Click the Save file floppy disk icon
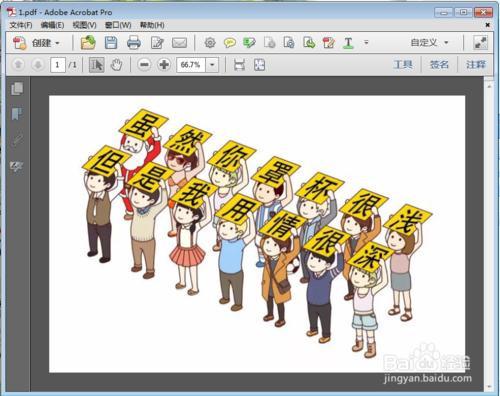The height and width of the screenshot is (396, 500). click(111, 43)
